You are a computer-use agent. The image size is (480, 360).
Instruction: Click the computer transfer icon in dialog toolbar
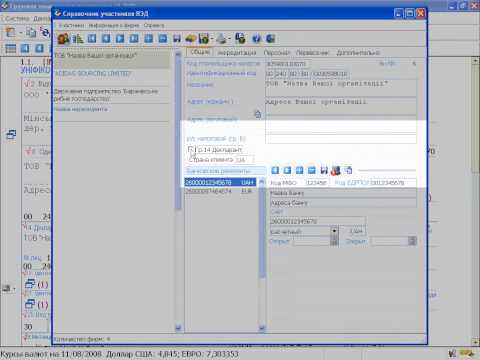coord(240,39)
